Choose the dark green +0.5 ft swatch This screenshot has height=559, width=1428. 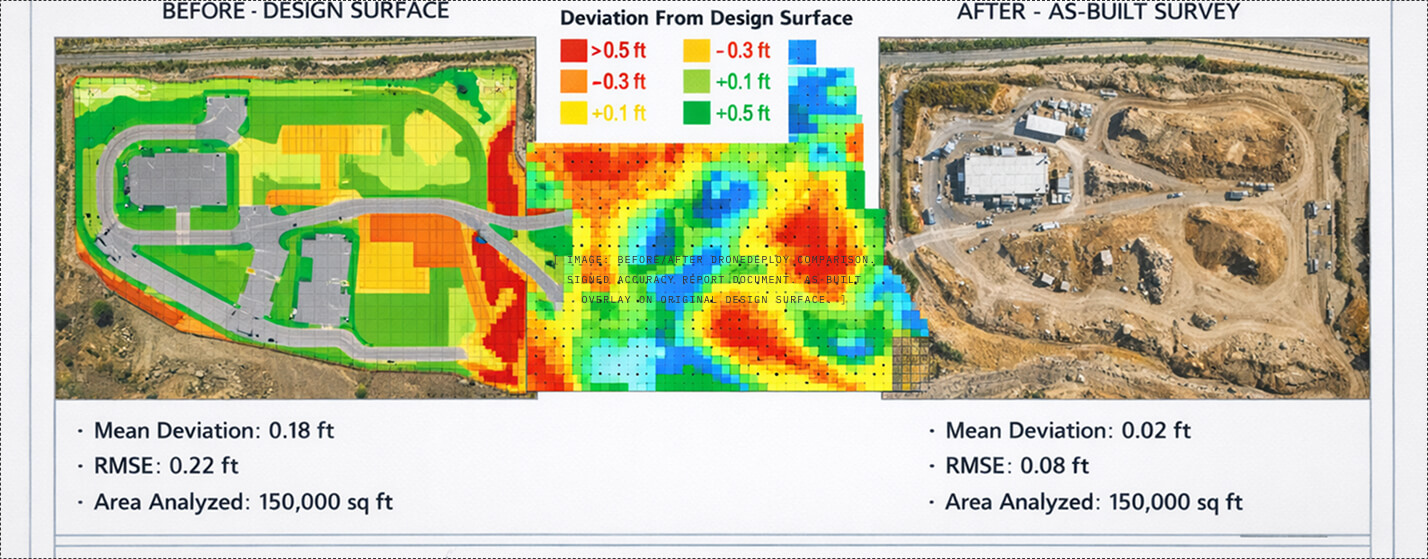(697, 112)
